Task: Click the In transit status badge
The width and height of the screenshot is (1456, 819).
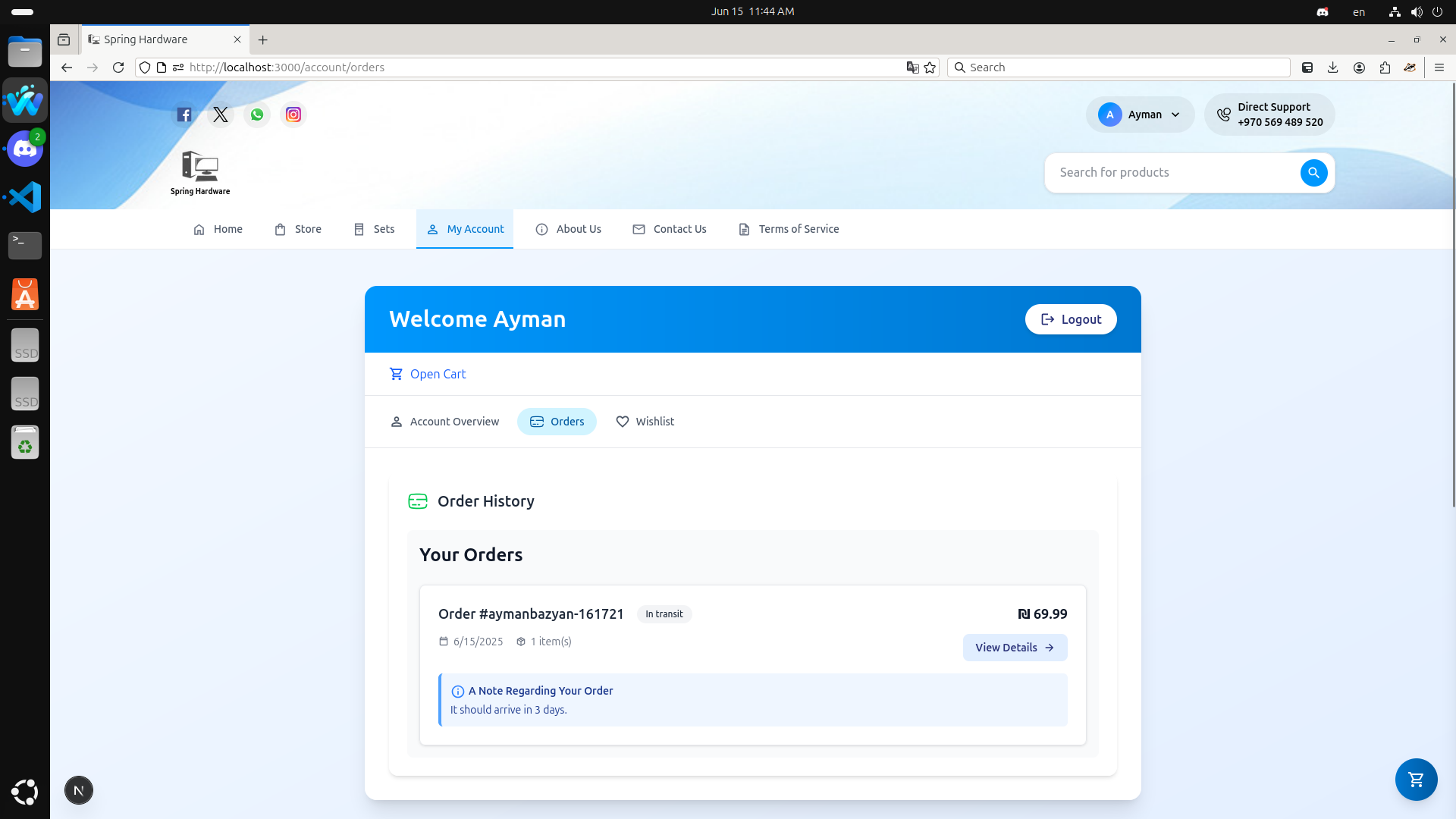Action: [x=664, y=614]
